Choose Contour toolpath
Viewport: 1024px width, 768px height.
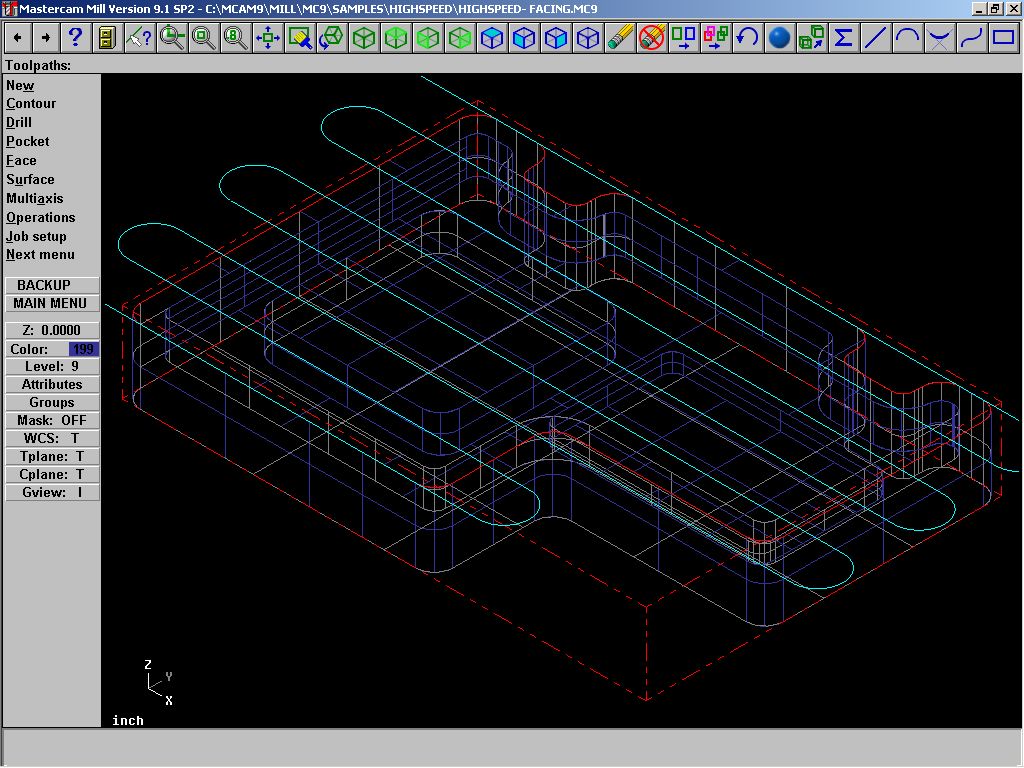pyautogui.click(x=31, y=104)
